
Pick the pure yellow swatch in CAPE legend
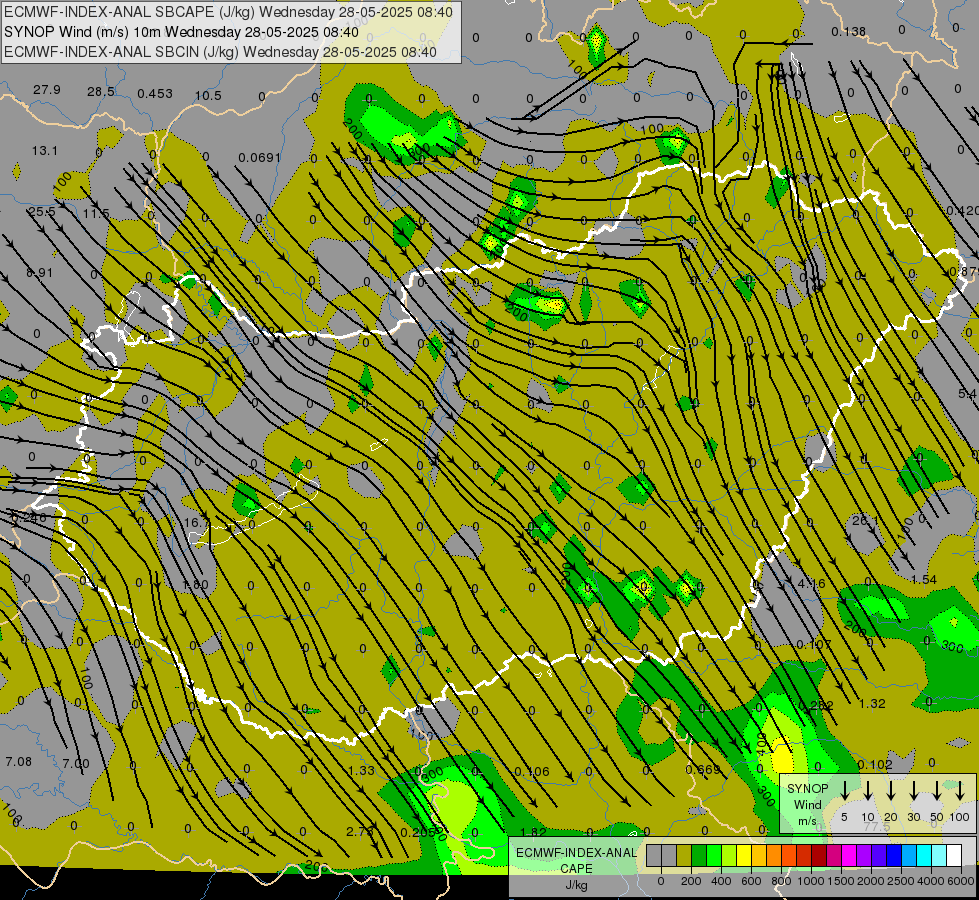pos(744,856)
